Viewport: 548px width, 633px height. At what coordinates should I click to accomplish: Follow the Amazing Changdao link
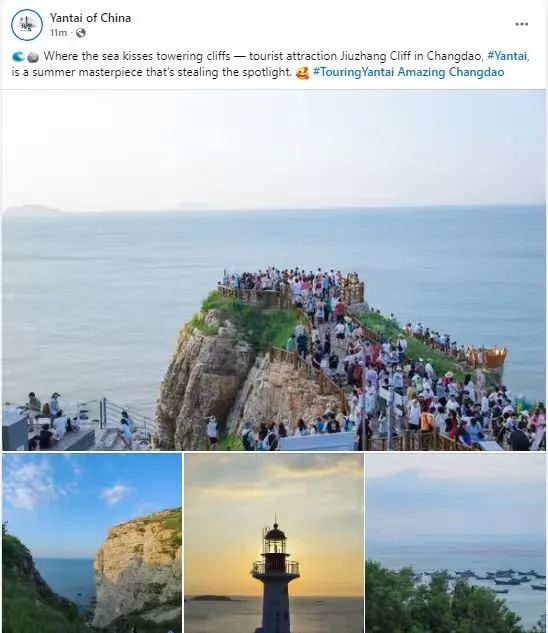(x=451, y=72)
